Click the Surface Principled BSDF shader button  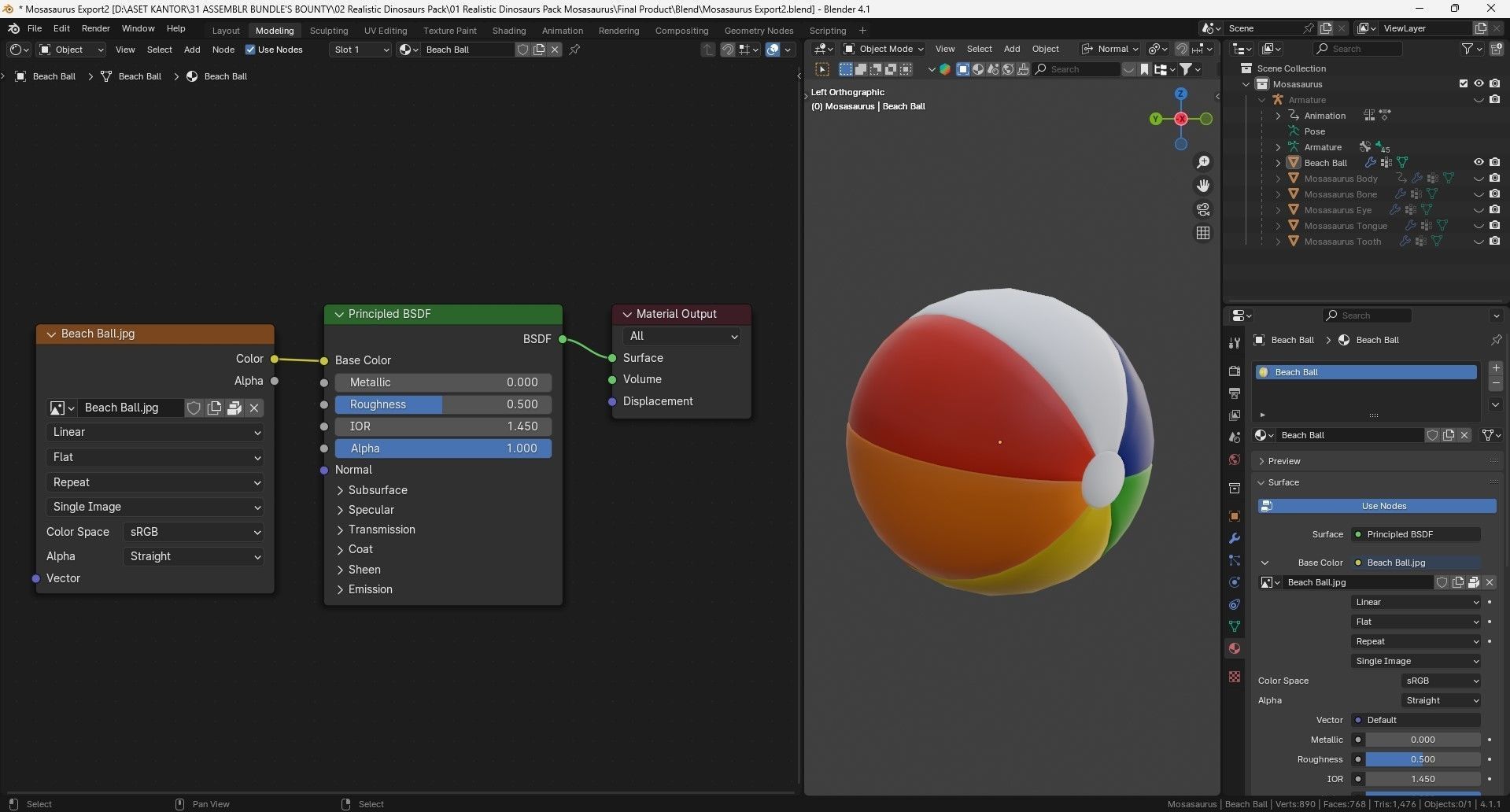(1416, 534)
